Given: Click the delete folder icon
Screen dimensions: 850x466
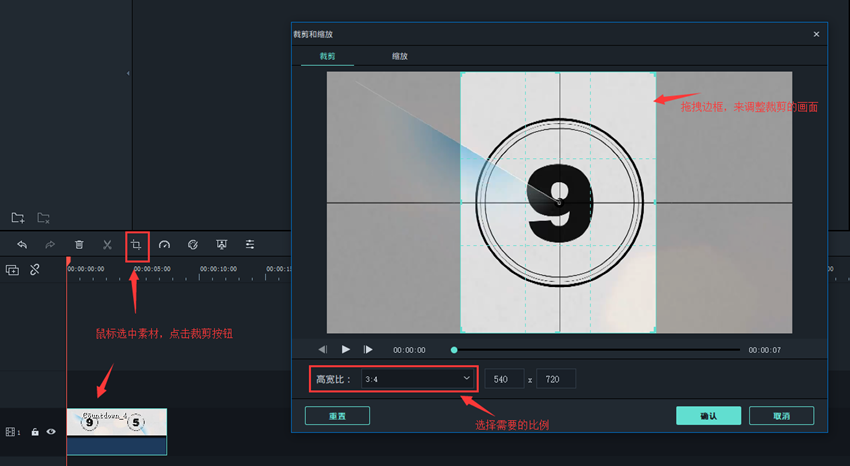Looking at the screenshot, I should click(43, 218).
